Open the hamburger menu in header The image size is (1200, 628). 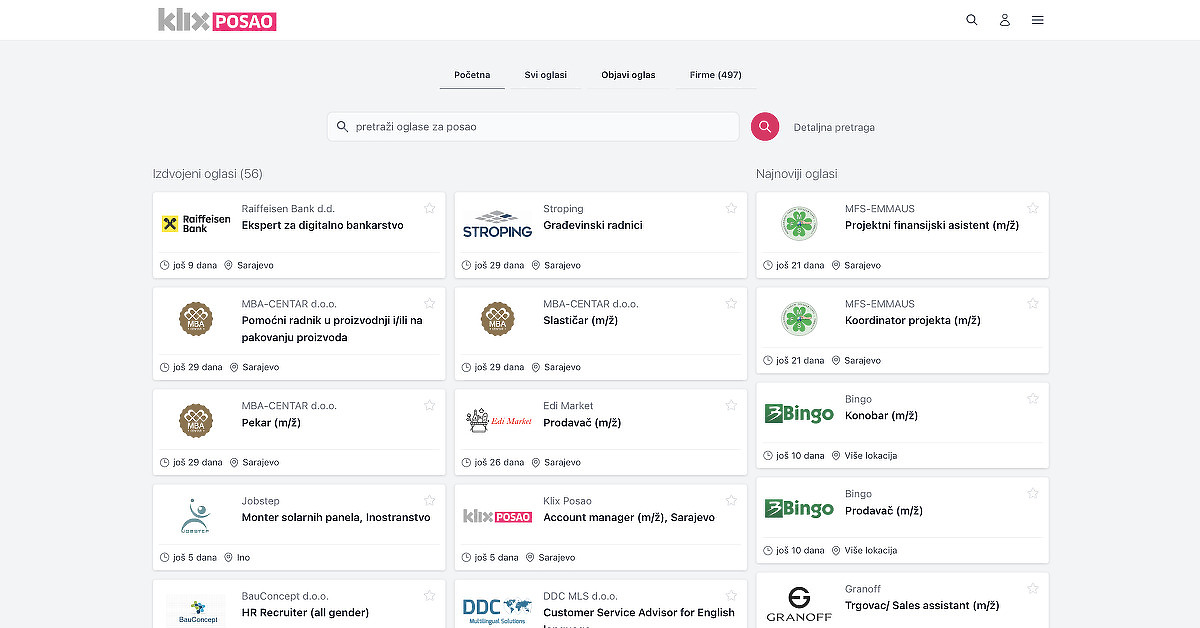[x=1037, y=20]
